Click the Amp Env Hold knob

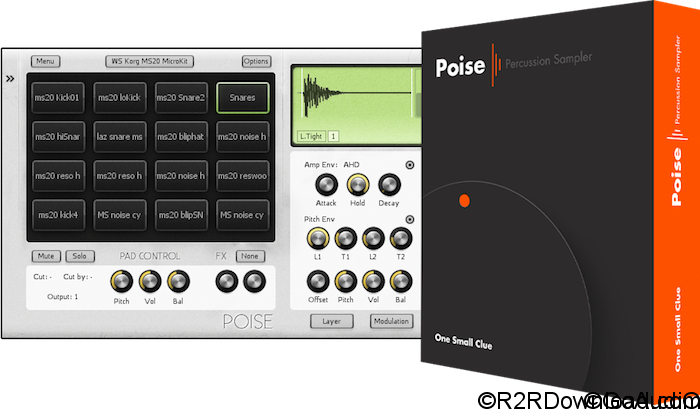358,184
